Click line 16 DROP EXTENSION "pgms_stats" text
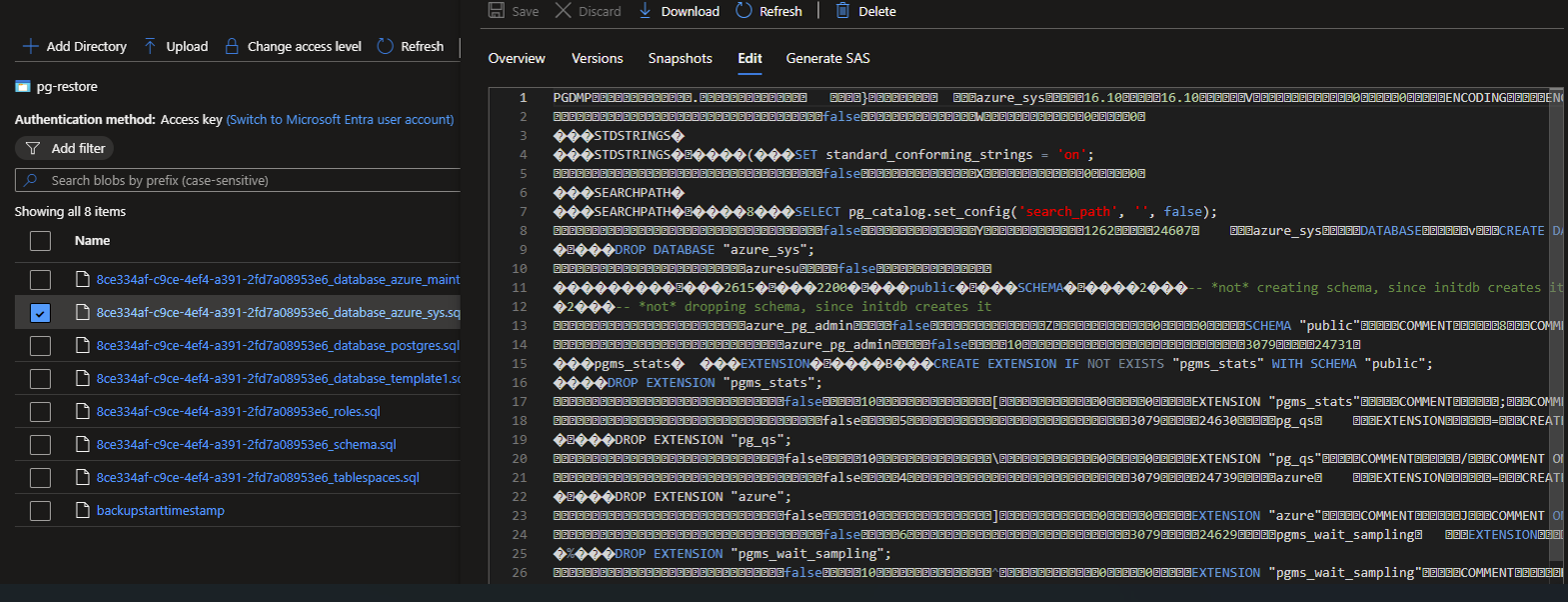Viewport: 1568px width, 602px height. click(x=715, y=382)
